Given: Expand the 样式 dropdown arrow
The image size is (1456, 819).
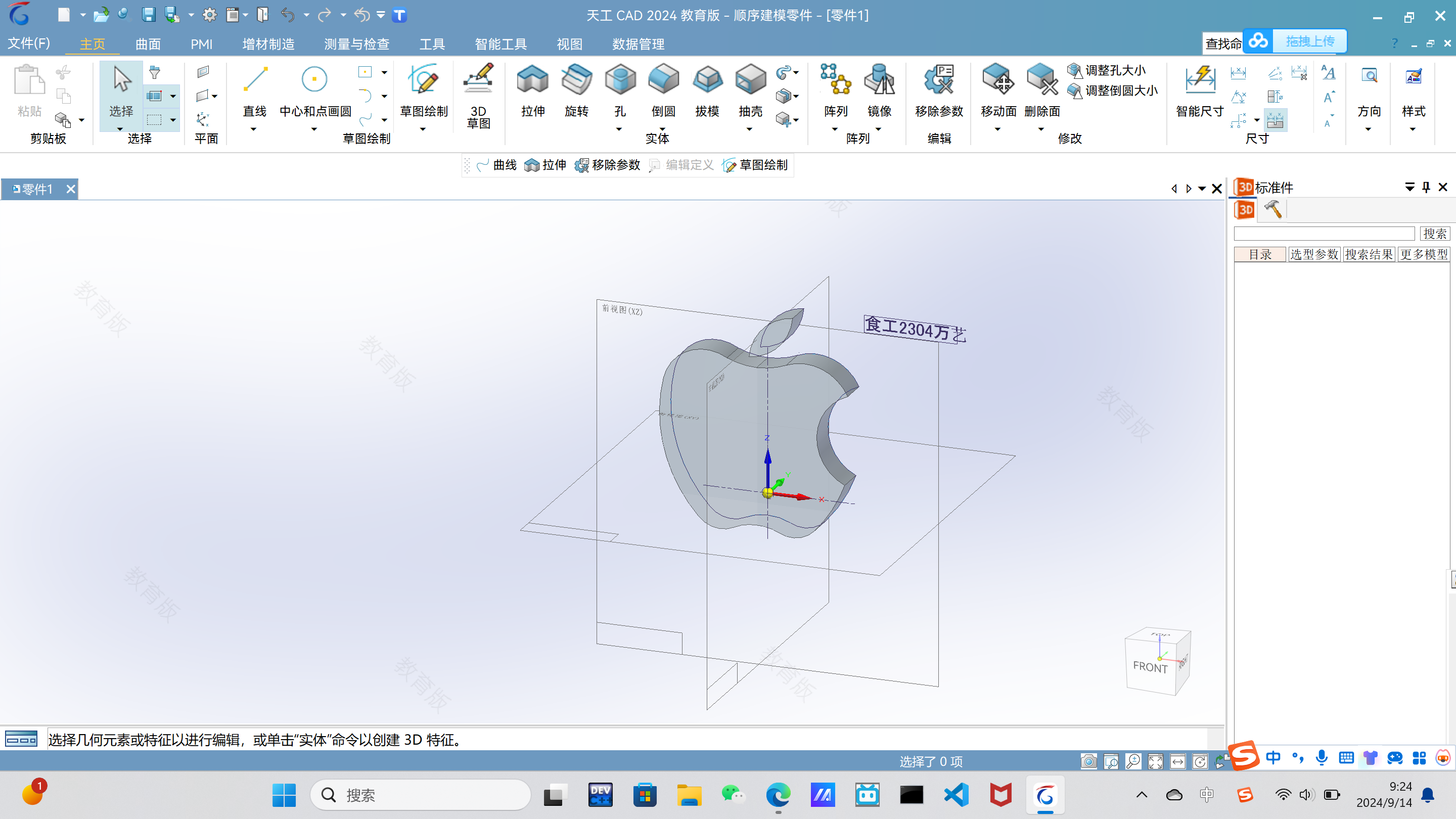Looking at the screenshot, I should [x=1413, y=129].
